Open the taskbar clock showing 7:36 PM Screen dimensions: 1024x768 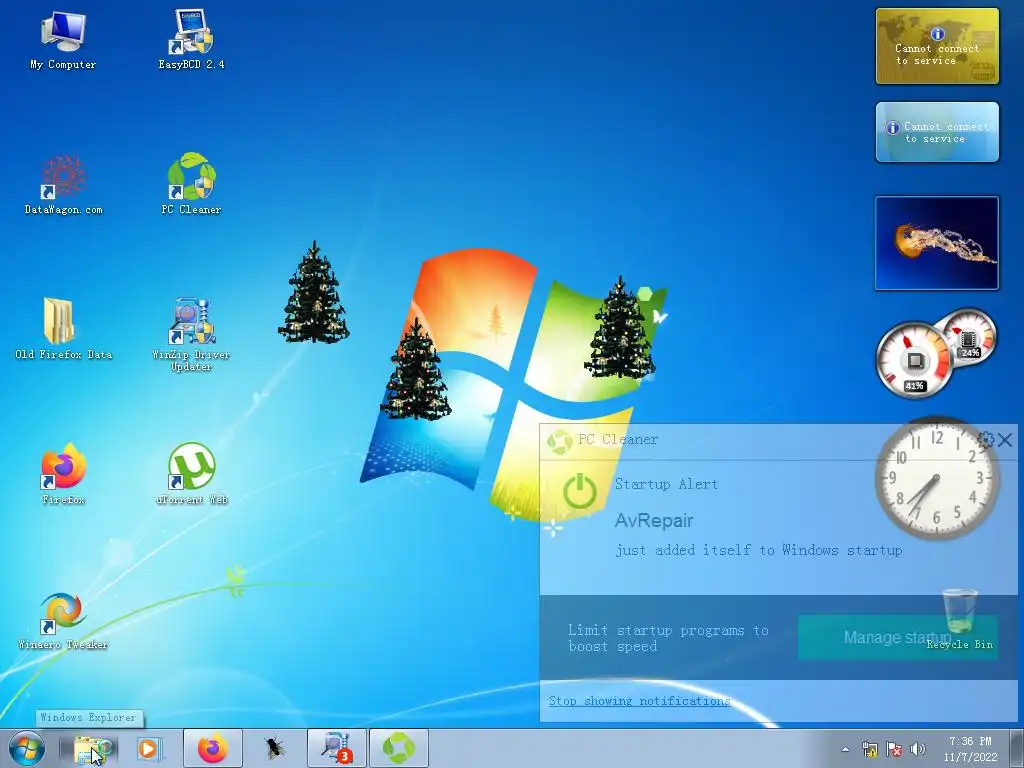click(970, 749)
